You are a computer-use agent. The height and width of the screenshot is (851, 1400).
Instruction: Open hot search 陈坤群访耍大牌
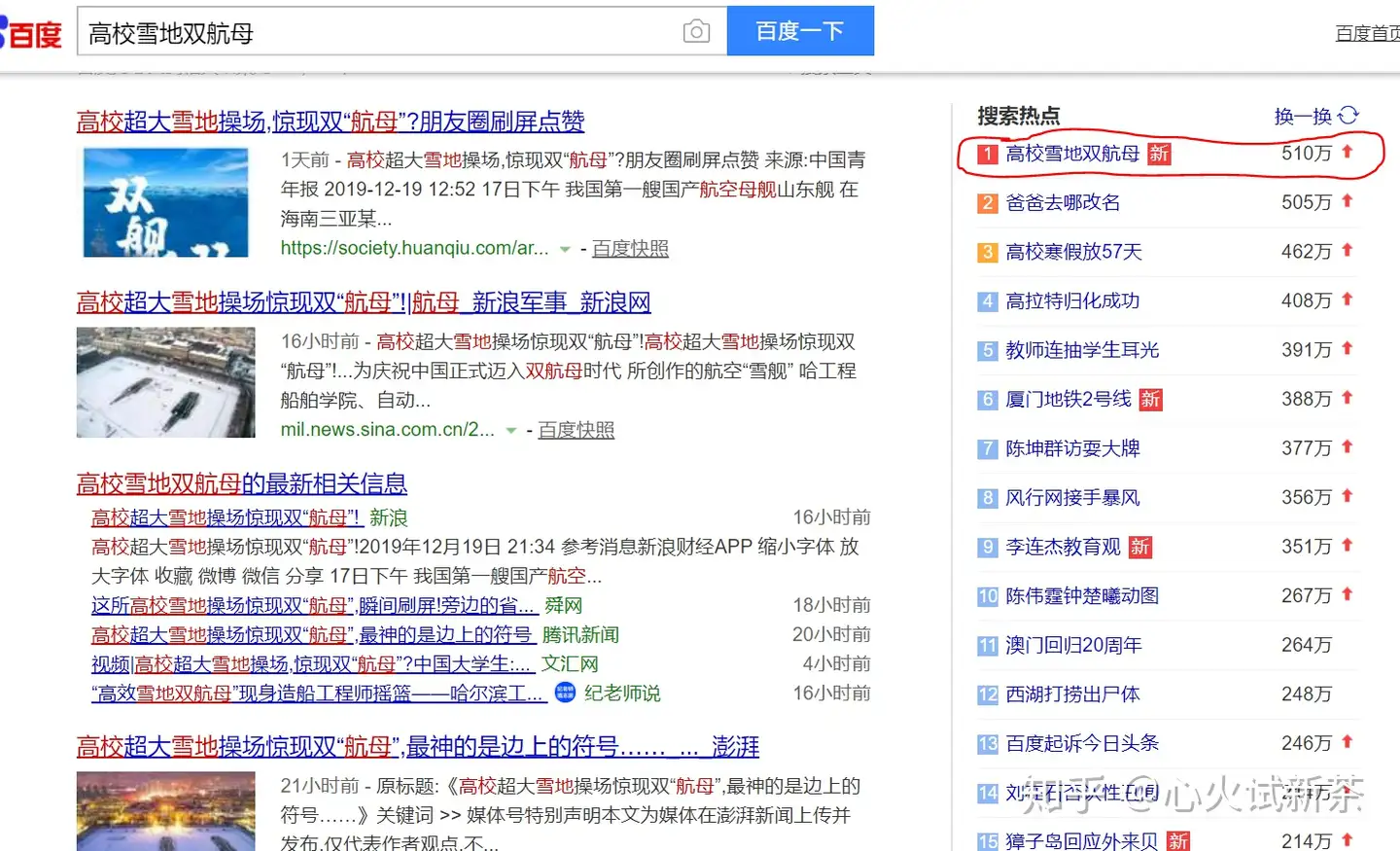point(1072,448)
